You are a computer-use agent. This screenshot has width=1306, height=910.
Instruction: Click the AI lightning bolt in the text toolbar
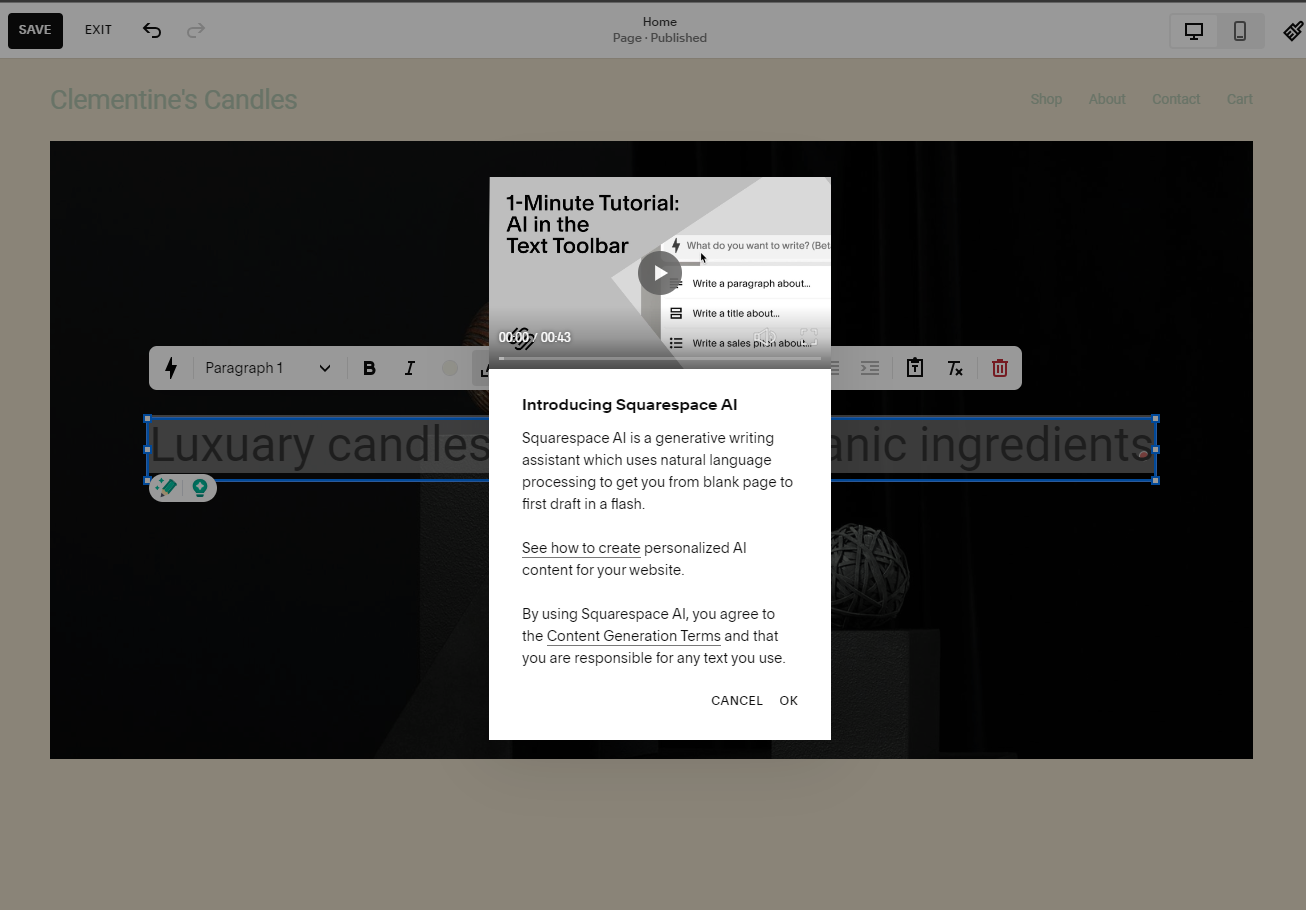[x=171, y=368]
